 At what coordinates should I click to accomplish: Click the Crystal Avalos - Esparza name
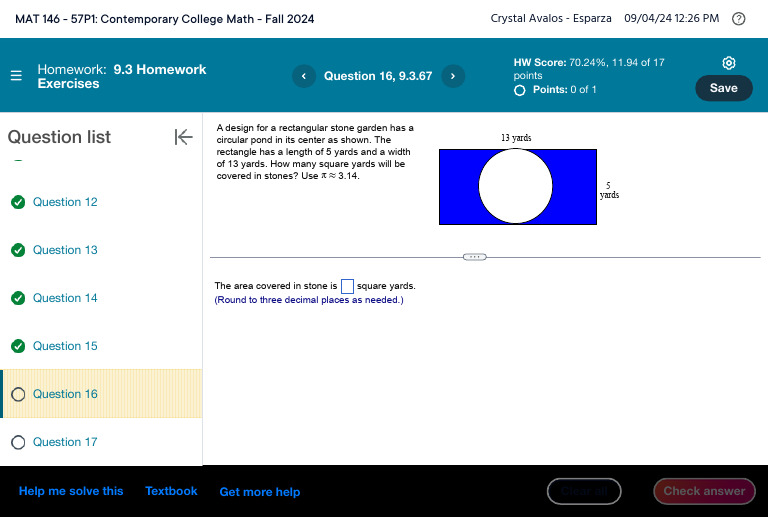(x=551, y=19)
